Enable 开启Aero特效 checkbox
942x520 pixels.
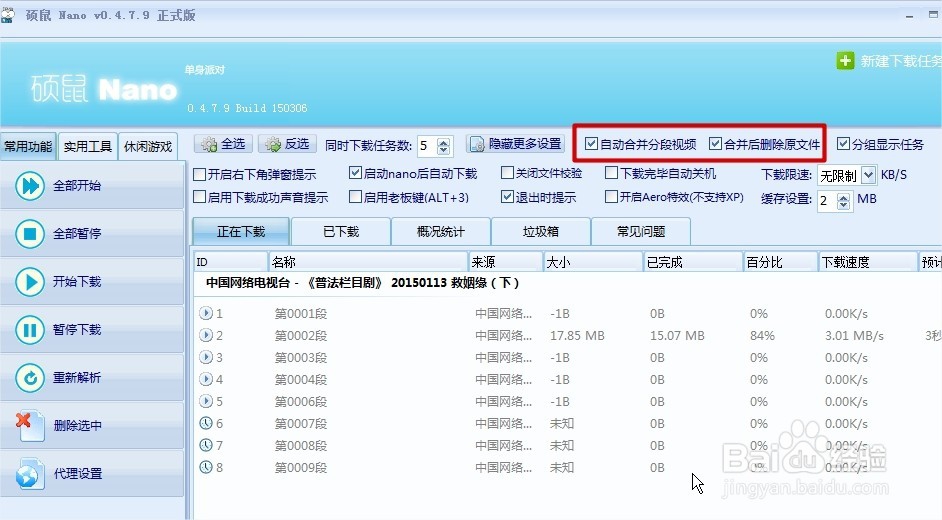click(x=612, y=196)
